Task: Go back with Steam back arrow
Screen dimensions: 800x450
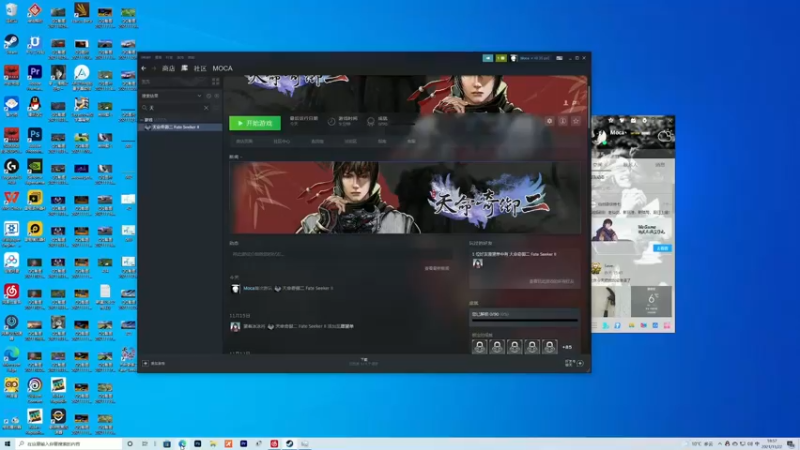Action: [x=144, y=68]
